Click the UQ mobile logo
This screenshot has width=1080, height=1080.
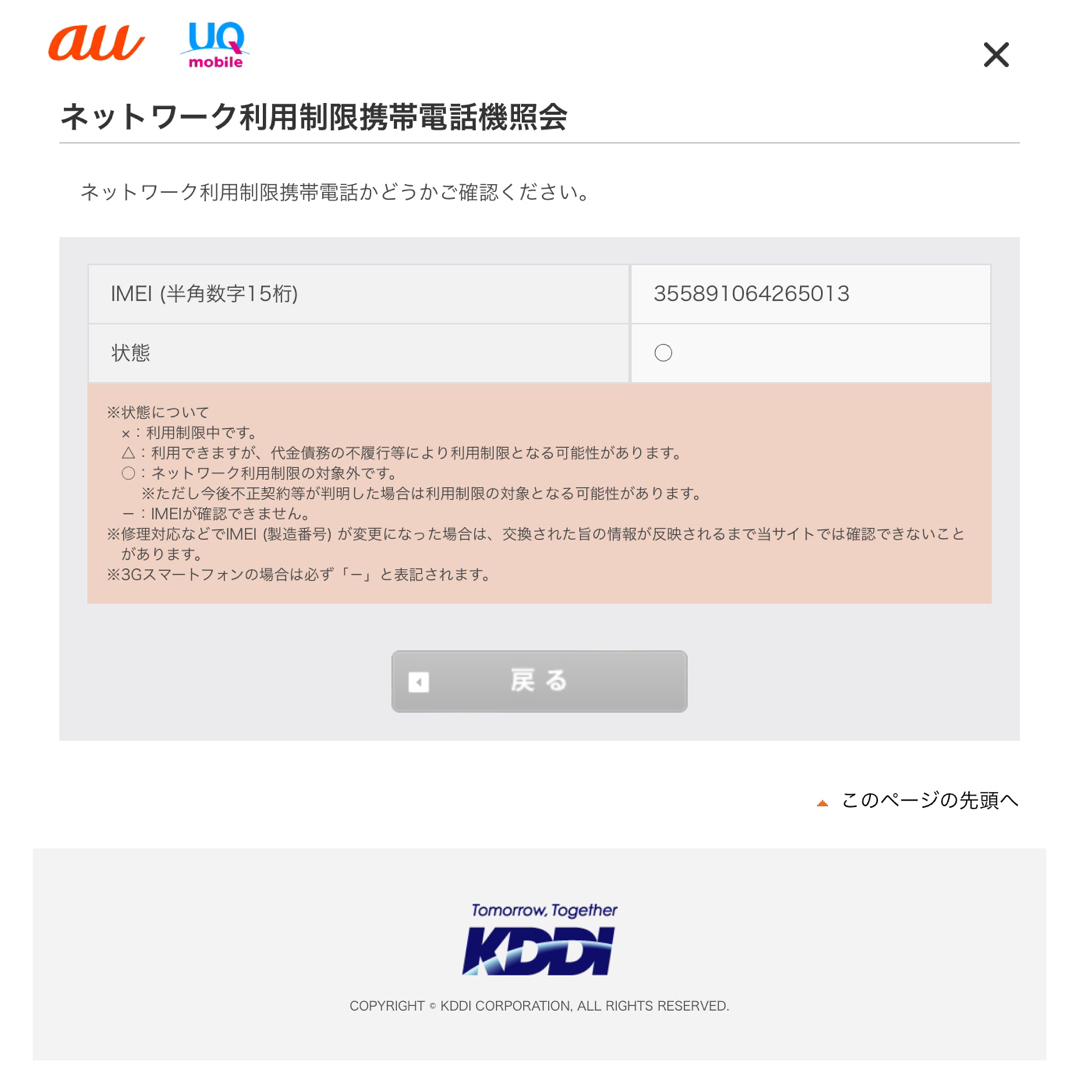[x=216, y=45]
